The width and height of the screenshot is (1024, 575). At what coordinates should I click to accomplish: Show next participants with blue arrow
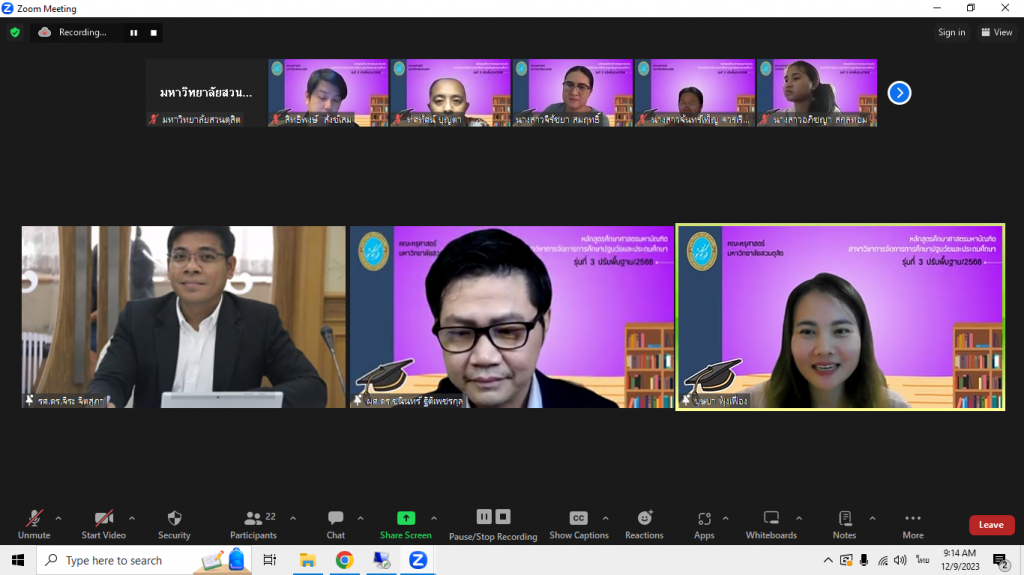899,93
